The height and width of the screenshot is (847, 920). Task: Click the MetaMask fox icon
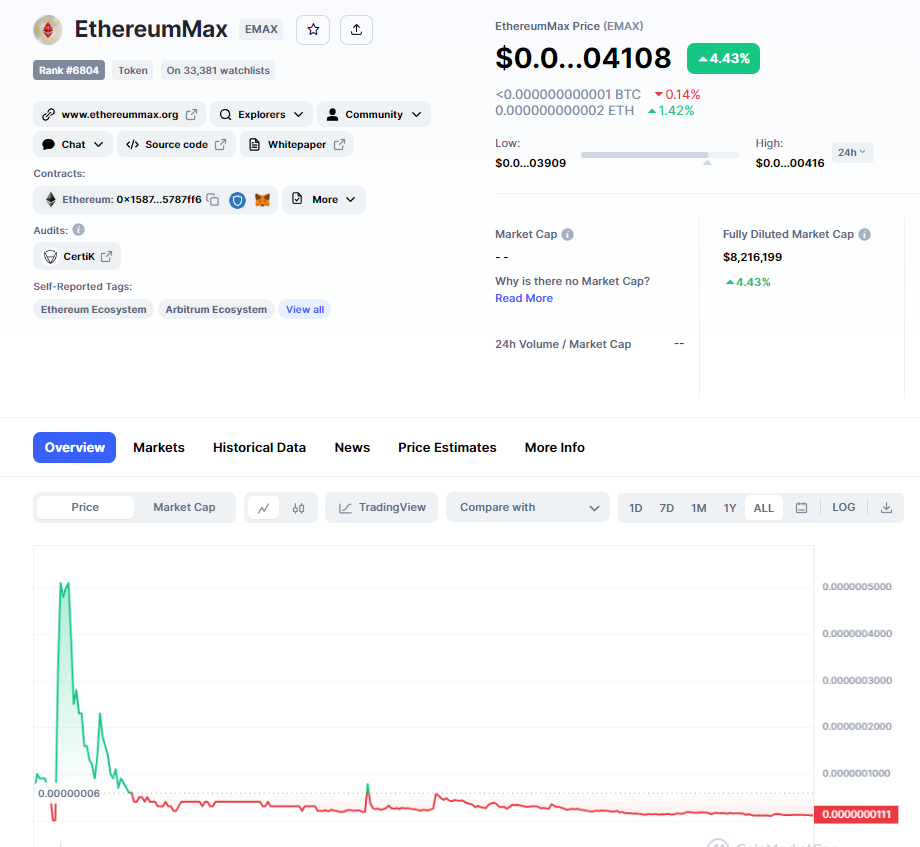click(x=262, y=200)
